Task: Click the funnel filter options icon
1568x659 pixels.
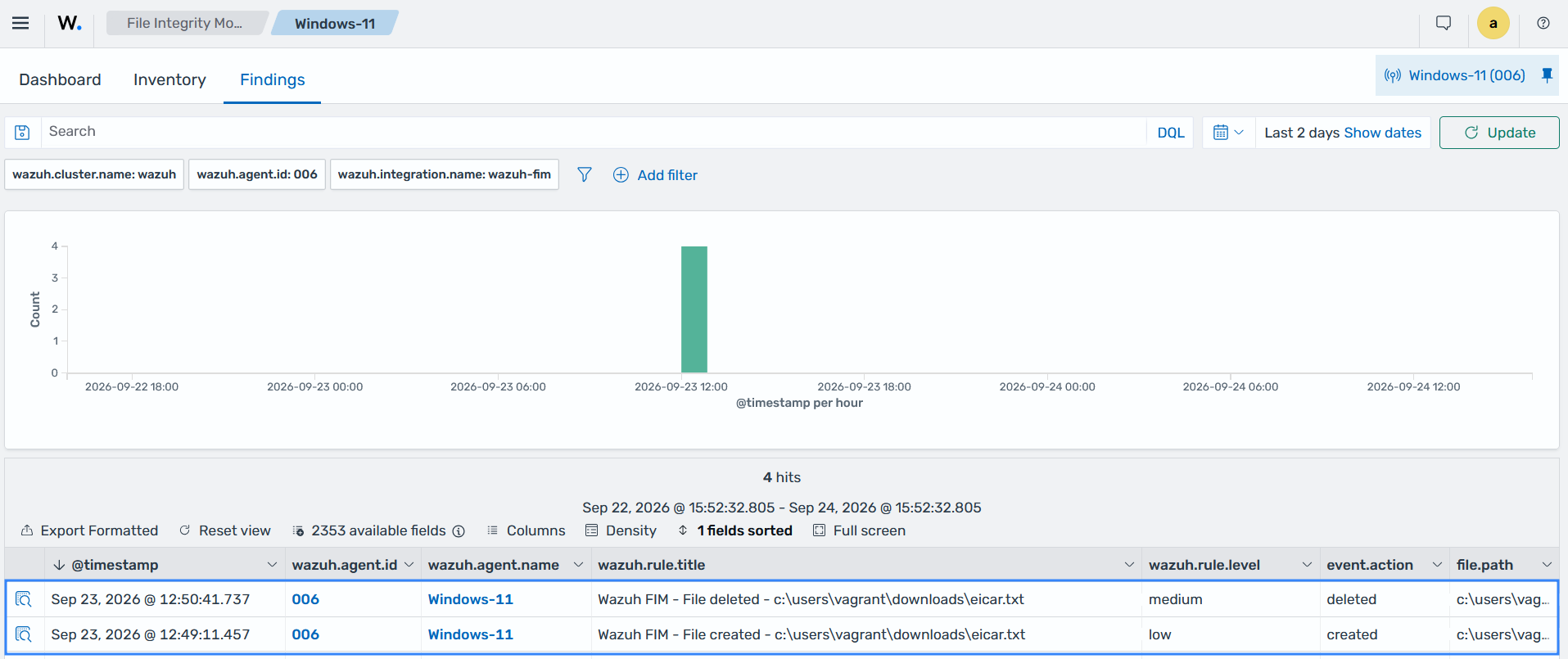Action: tap(585, 174)
